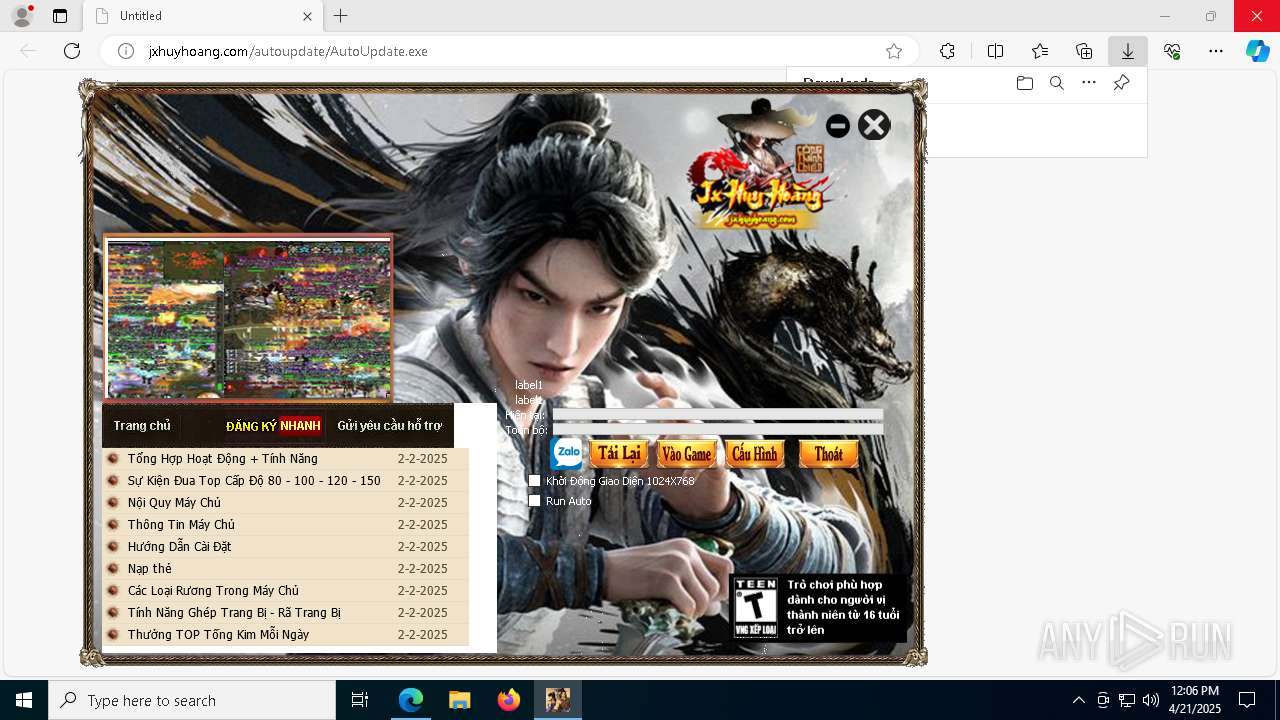Image resolution: width=1280 pixels, height=720 pixels.
Task: Add page to favorites star icon
Action: pyautogui.click(x=894, y=51)
